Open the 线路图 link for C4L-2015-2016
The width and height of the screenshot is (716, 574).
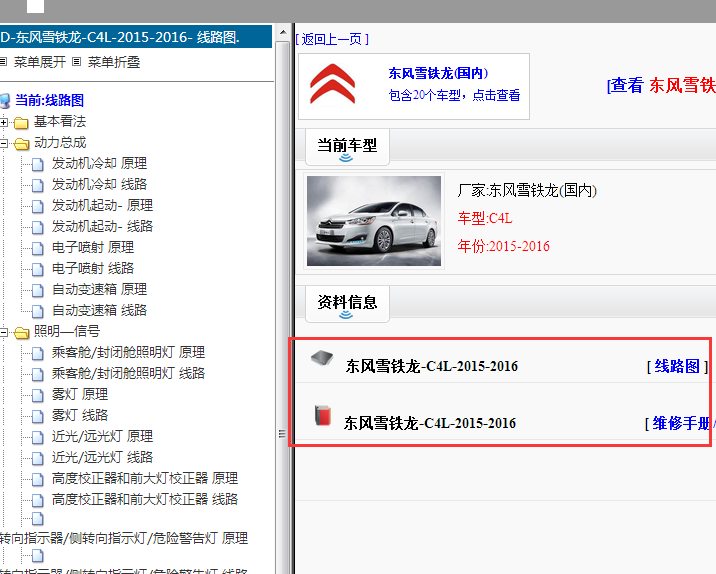pyautogui.click(x=677, y=366)
